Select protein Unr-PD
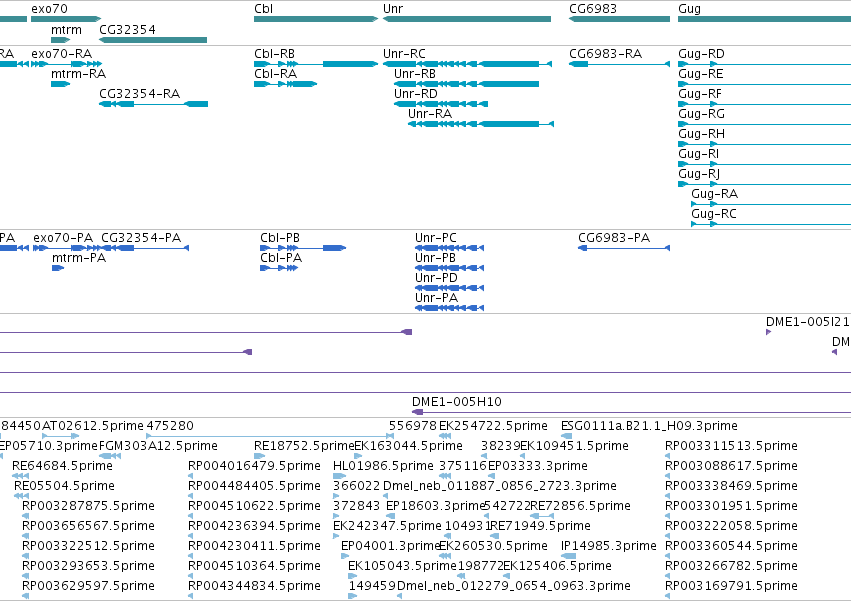851x601 pixels. pos(449,288)
